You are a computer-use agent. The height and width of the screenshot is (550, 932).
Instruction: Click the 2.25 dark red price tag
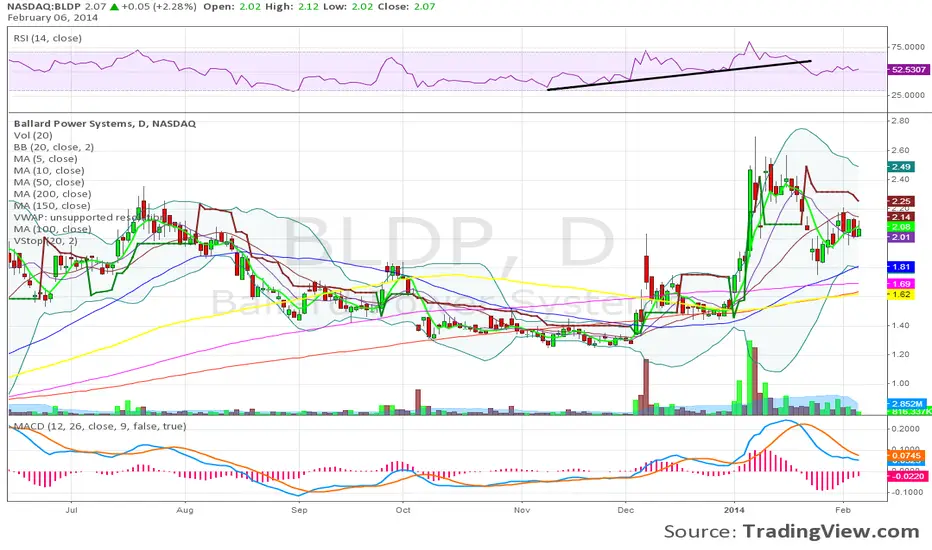901,202
